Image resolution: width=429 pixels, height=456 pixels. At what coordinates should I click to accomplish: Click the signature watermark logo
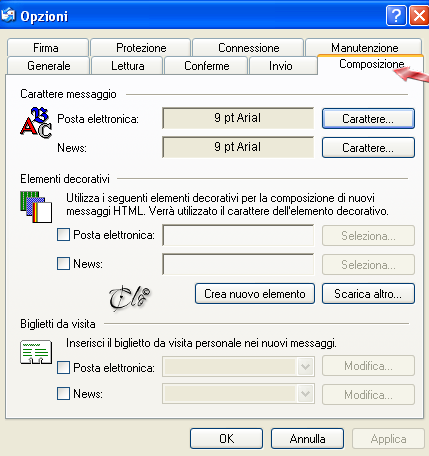tap(129, 297)
